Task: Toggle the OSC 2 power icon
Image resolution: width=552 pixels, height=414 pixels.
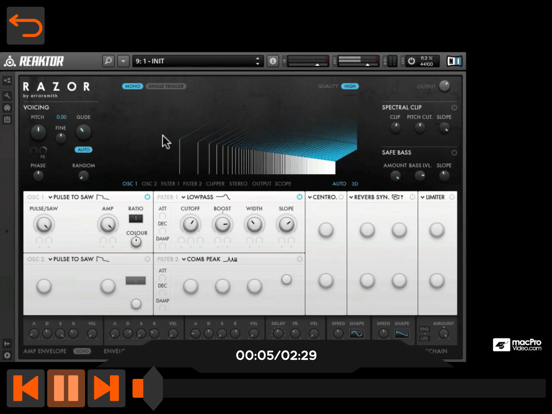Action: pos(147,259)
